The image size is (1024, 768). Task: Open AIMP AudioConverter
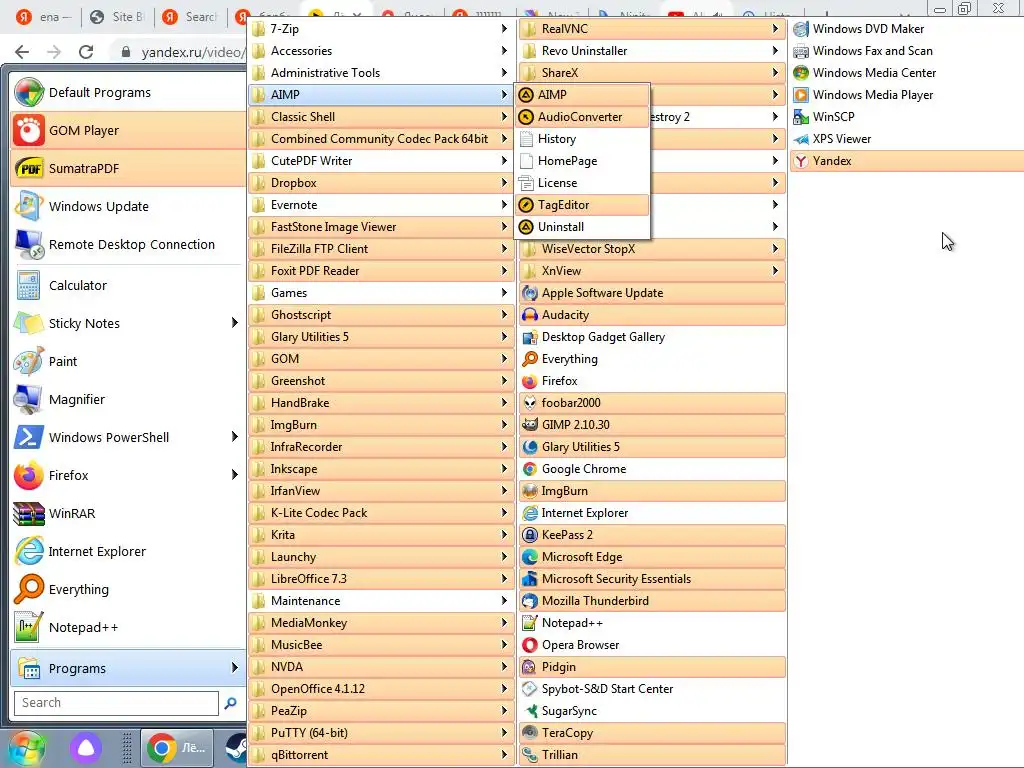pos(583,117)
